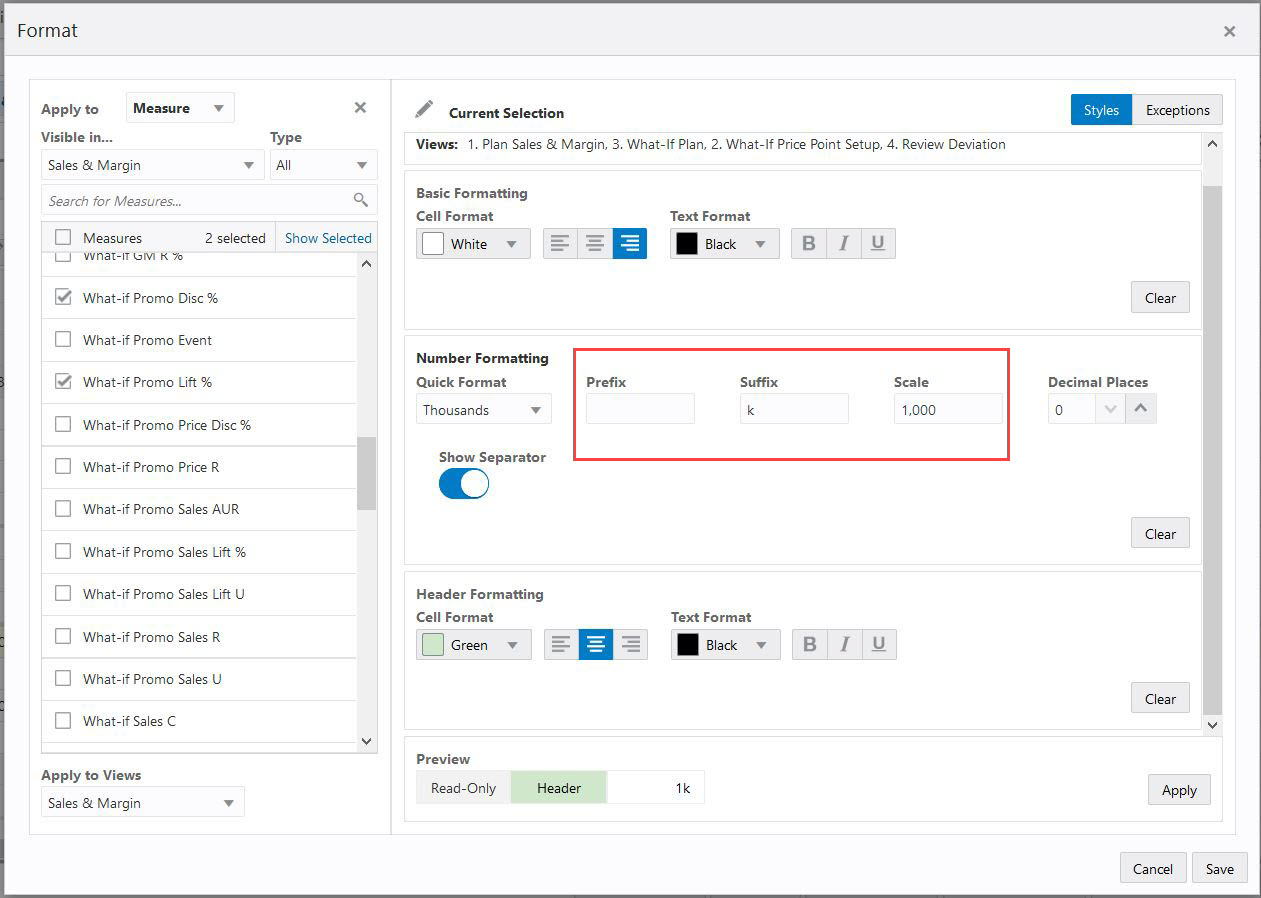Viewport: 1261px width, 898px height.
Task: Turn off the Show Separator switch
Action: pos(464,483)
